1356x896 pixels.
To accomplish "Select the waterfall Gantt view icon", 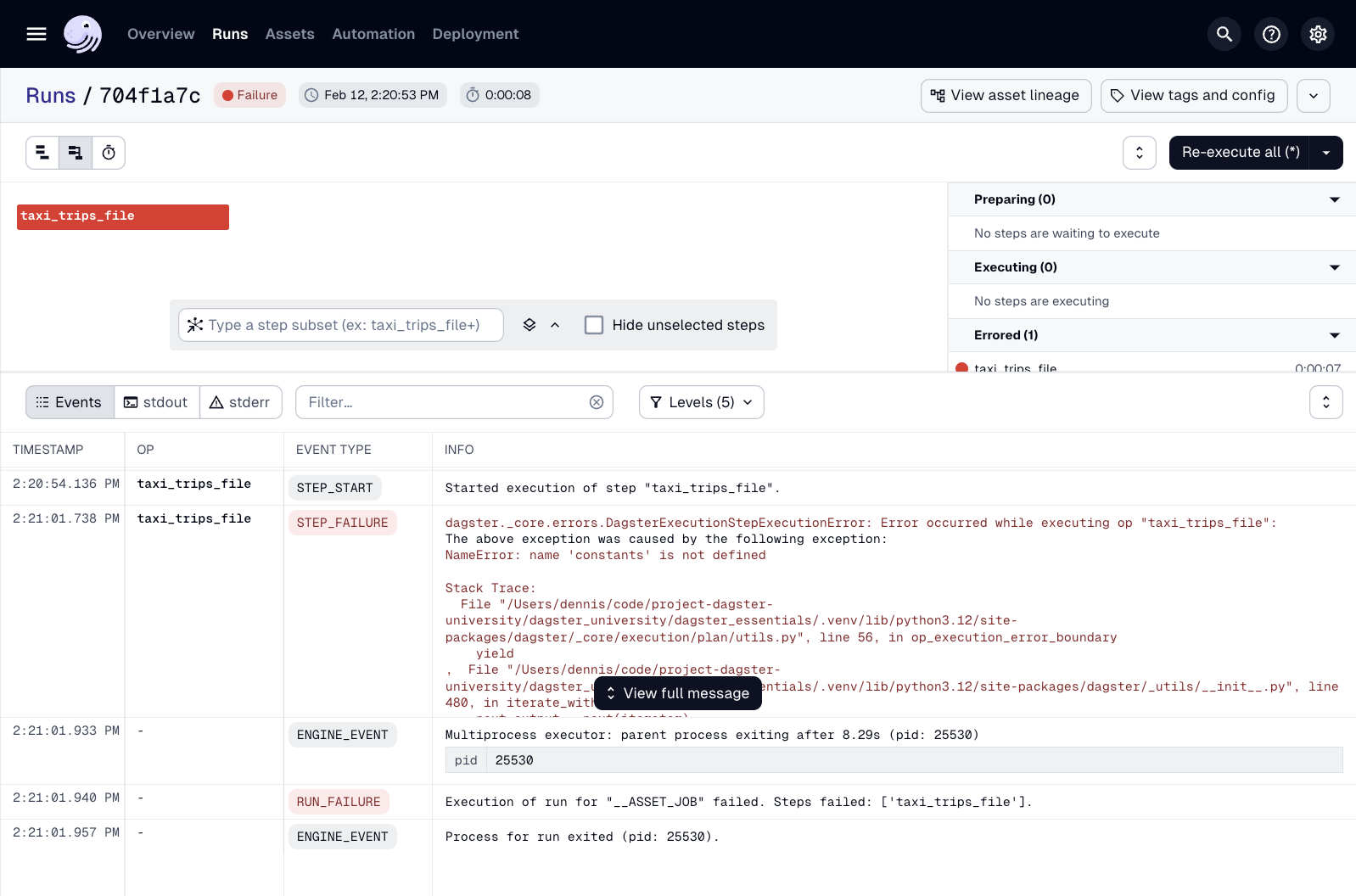I will [x=76, y=153].
